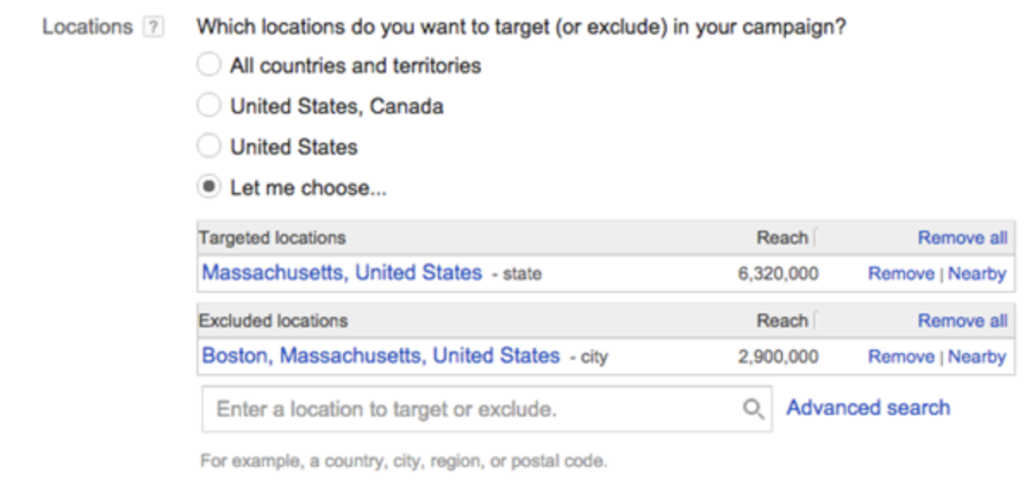Screen dimensions: 1024x496
Task: Click Remove all for Excluded locations
Action: pyautogui.click(x=963, y=321)
